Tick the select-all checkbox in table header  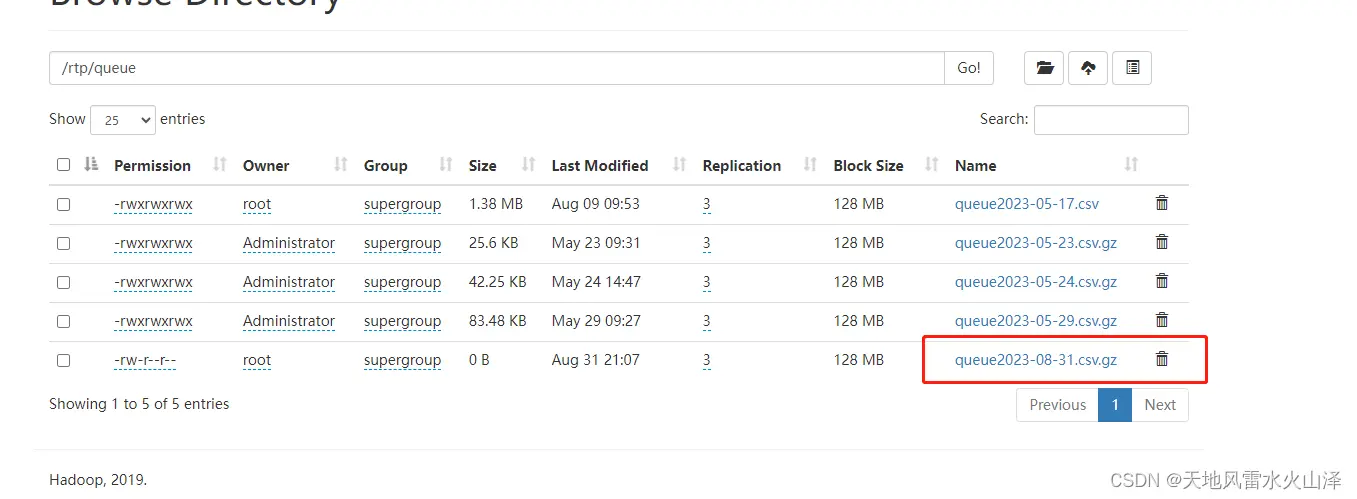tap(64, 165)
